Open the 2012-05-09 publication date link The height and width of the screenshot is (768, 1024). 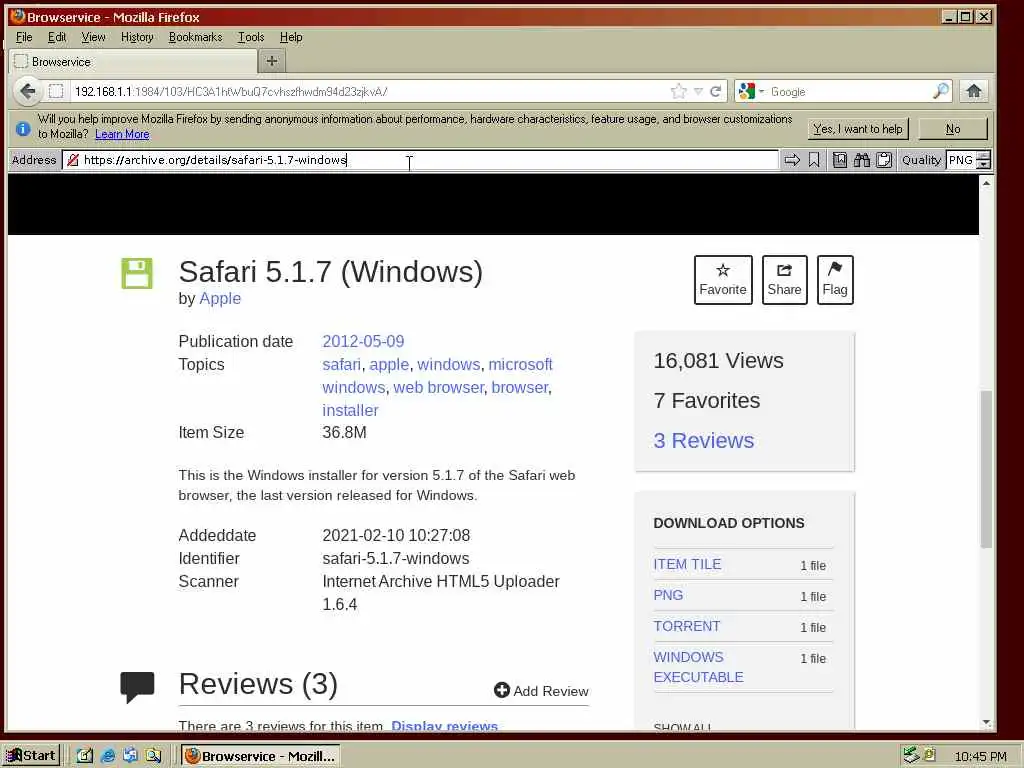click(363, 341)
